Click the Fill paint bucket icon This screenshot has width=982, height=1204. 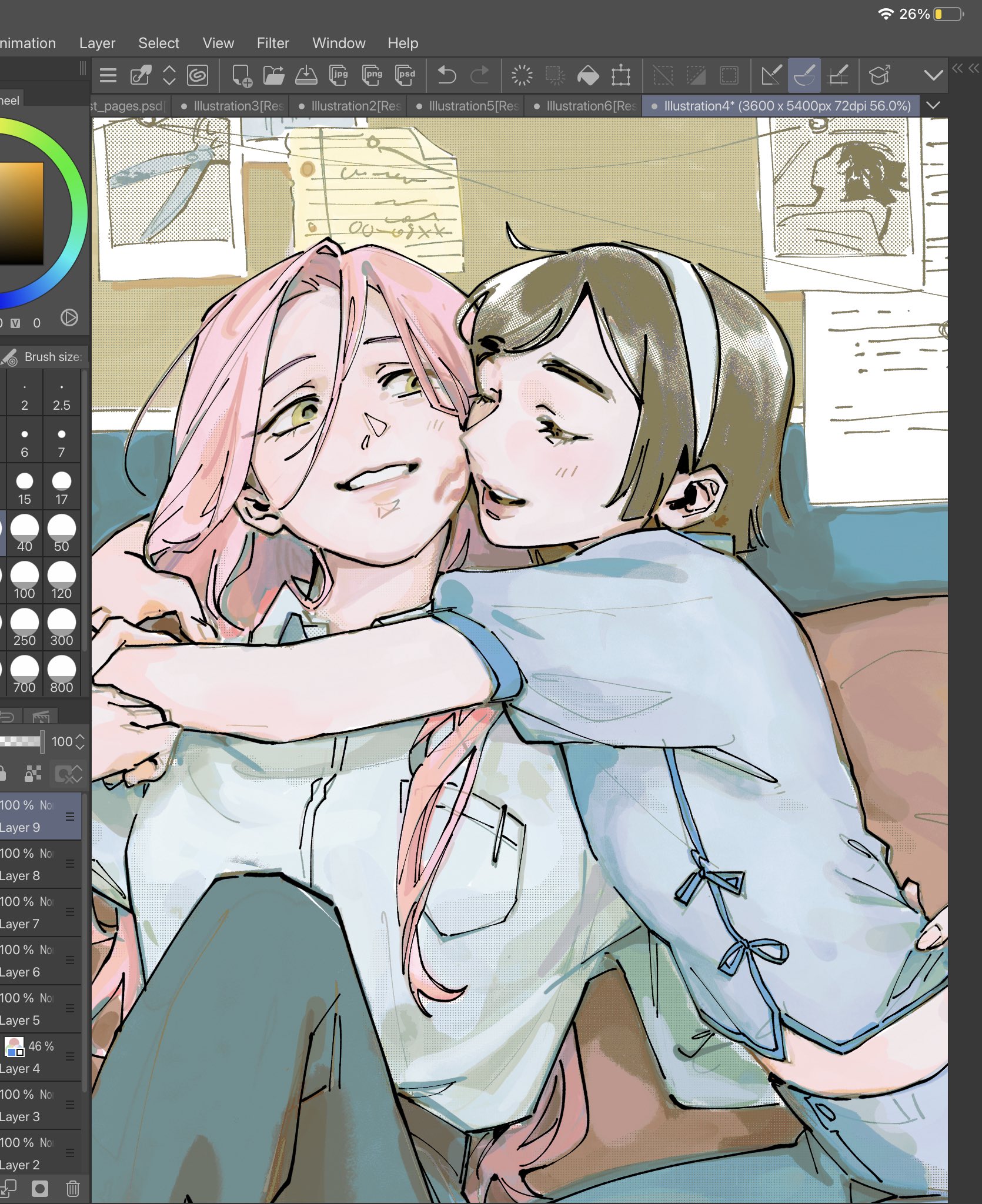pyautogui.click(x=588, y=75)
